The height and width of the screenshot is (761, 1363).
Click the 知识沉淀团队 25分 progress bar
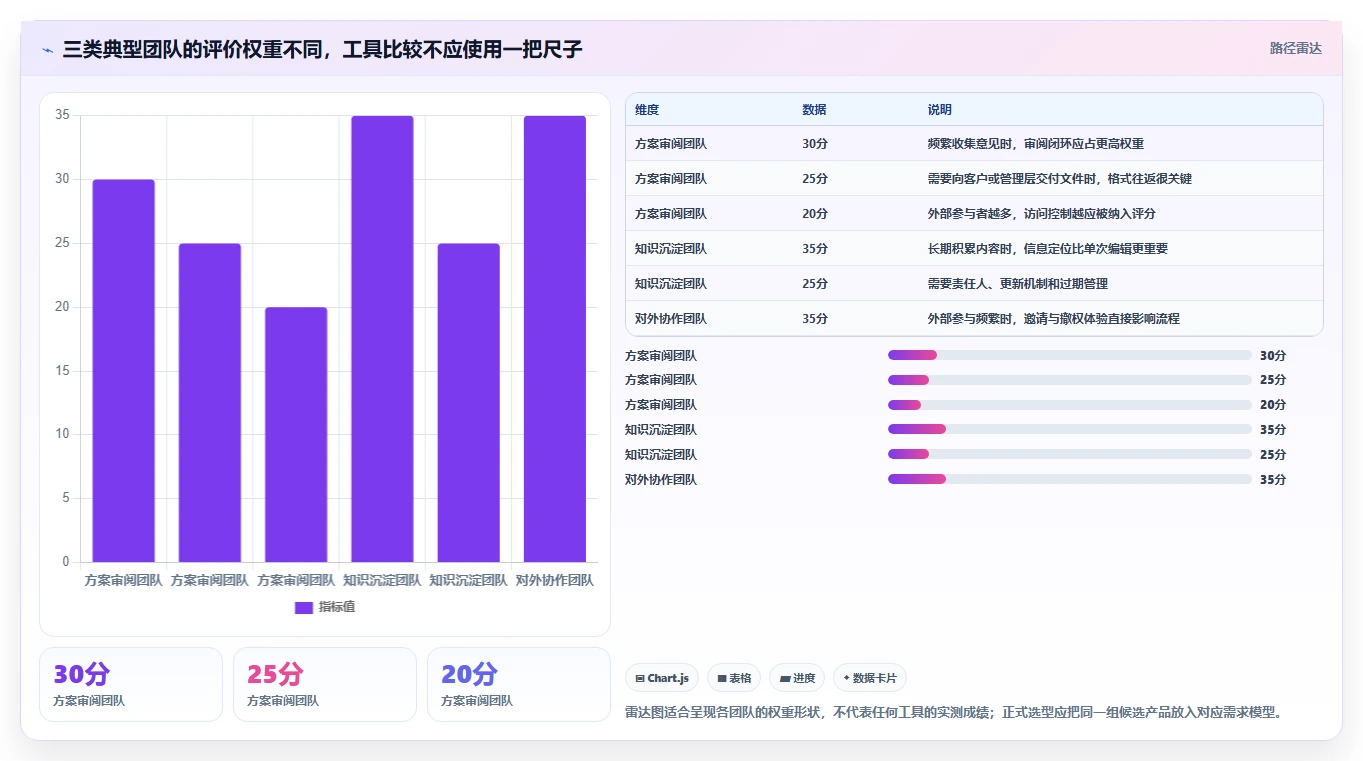click(x=1070, y=454)
